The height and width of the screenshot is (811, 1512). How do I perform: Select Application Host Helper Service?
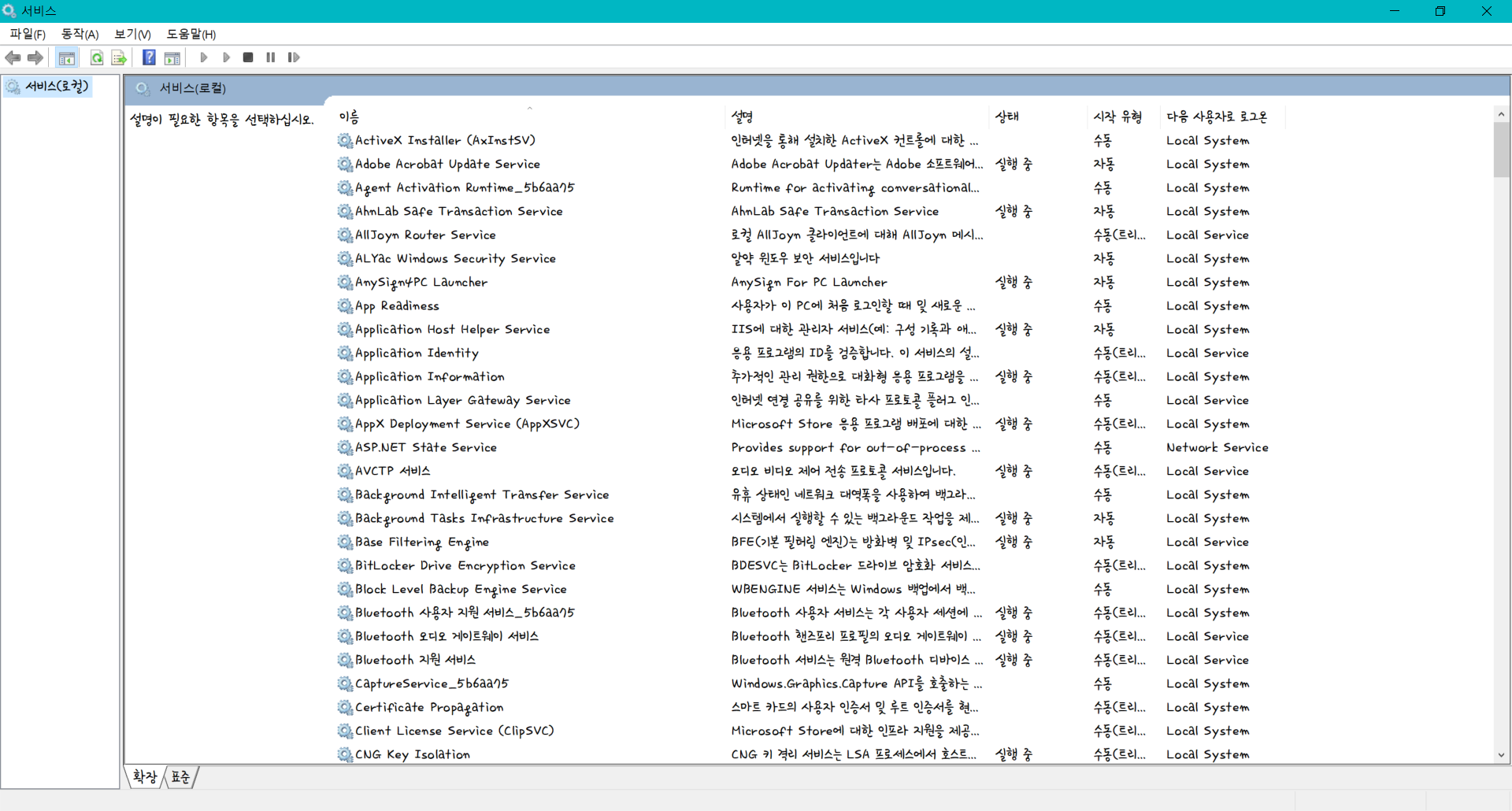(x=452, y=329)
